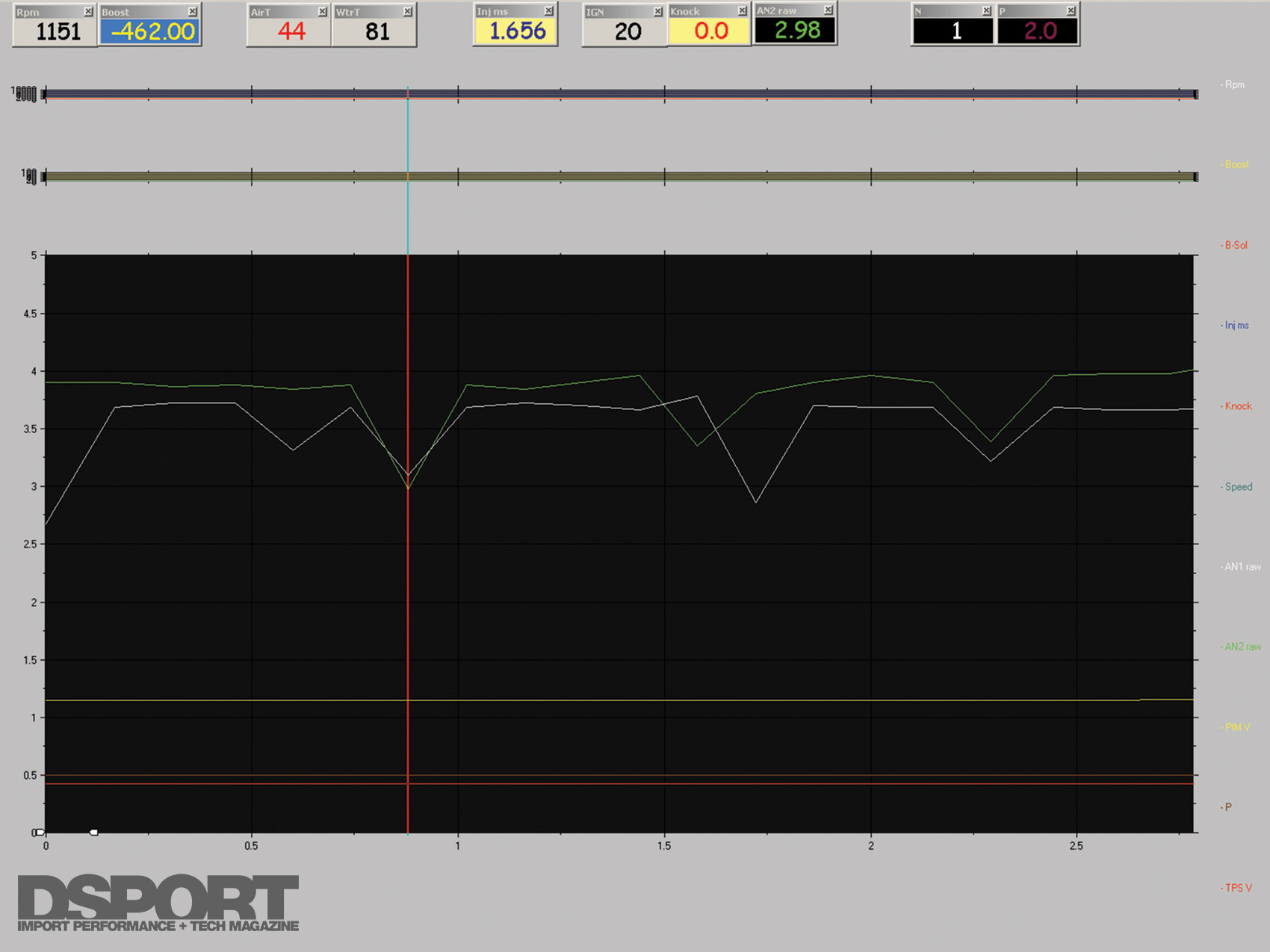1270x952 pixels.
Task: Close the Rpm gauge panel
Action: [88, 12]
